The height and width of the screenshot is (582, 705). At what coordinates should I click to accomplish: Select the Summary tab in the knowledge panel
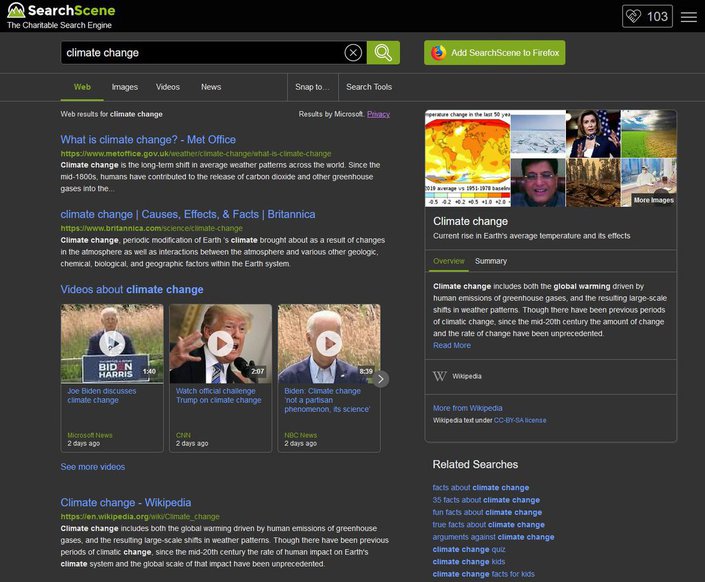491,261
